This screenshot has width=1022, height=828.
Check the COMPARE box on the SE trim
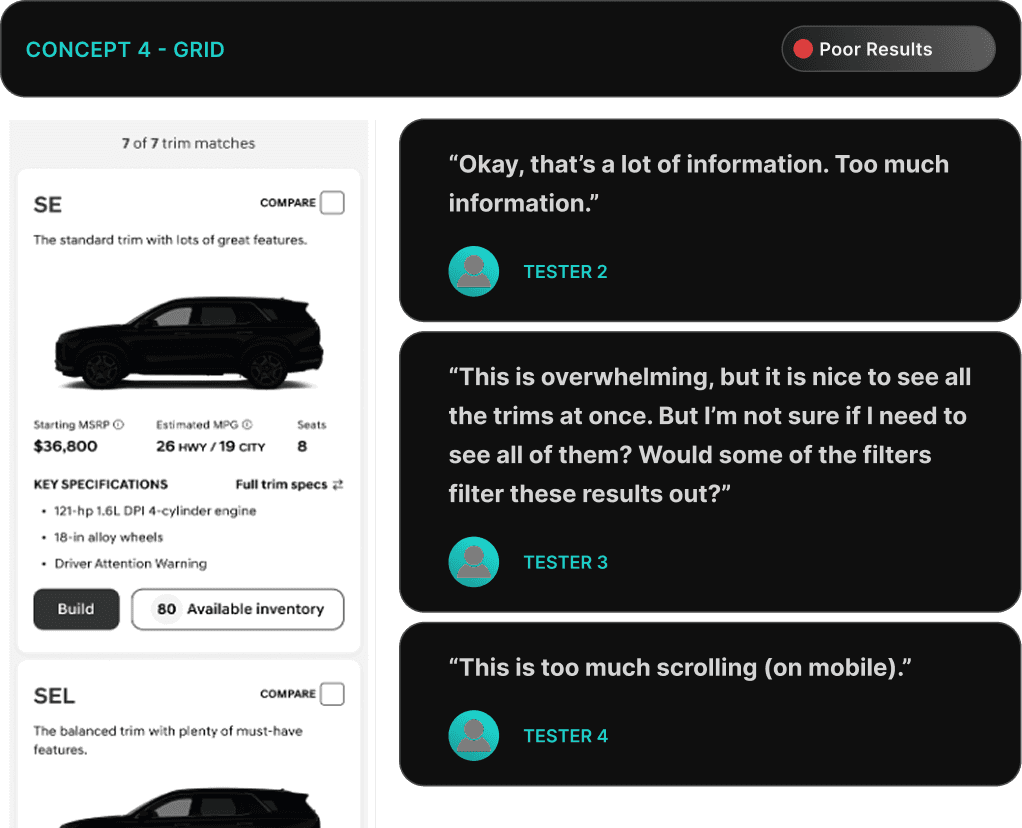point(332,203)
